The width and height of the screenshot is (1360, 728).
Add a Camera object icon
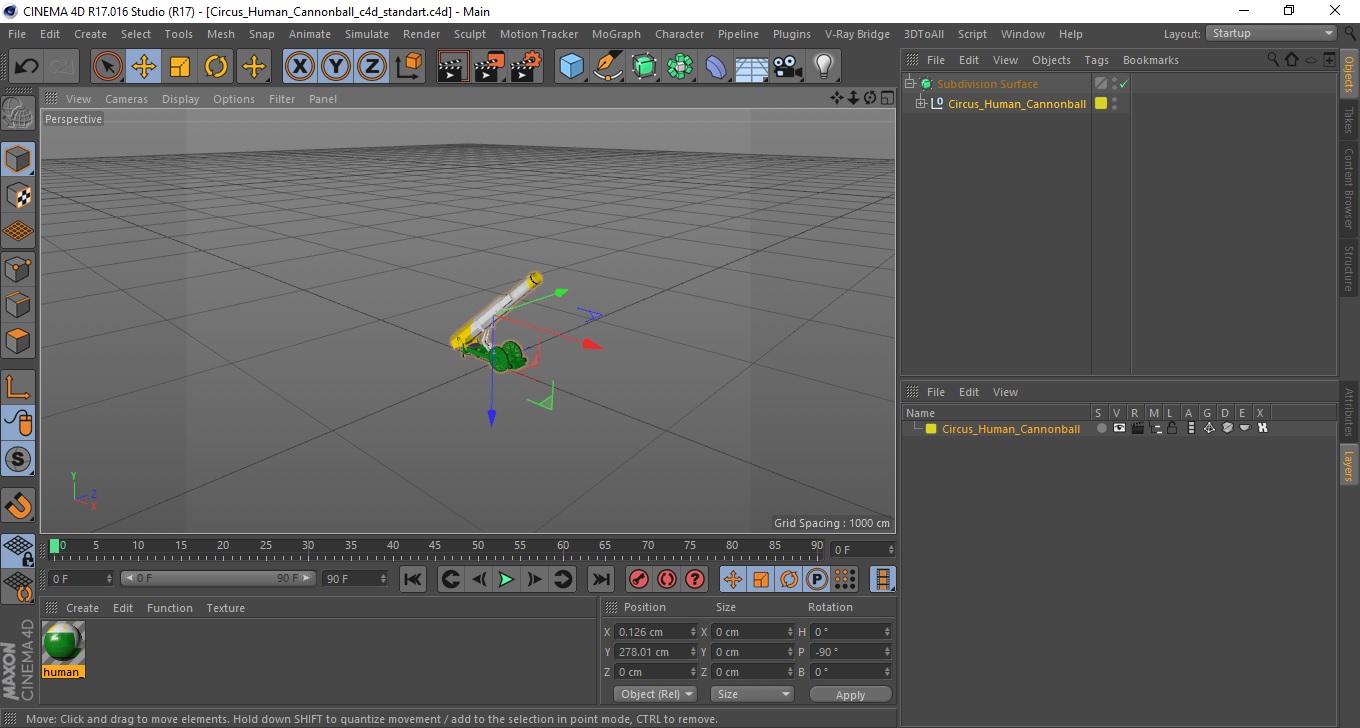[x=788, y=67]
